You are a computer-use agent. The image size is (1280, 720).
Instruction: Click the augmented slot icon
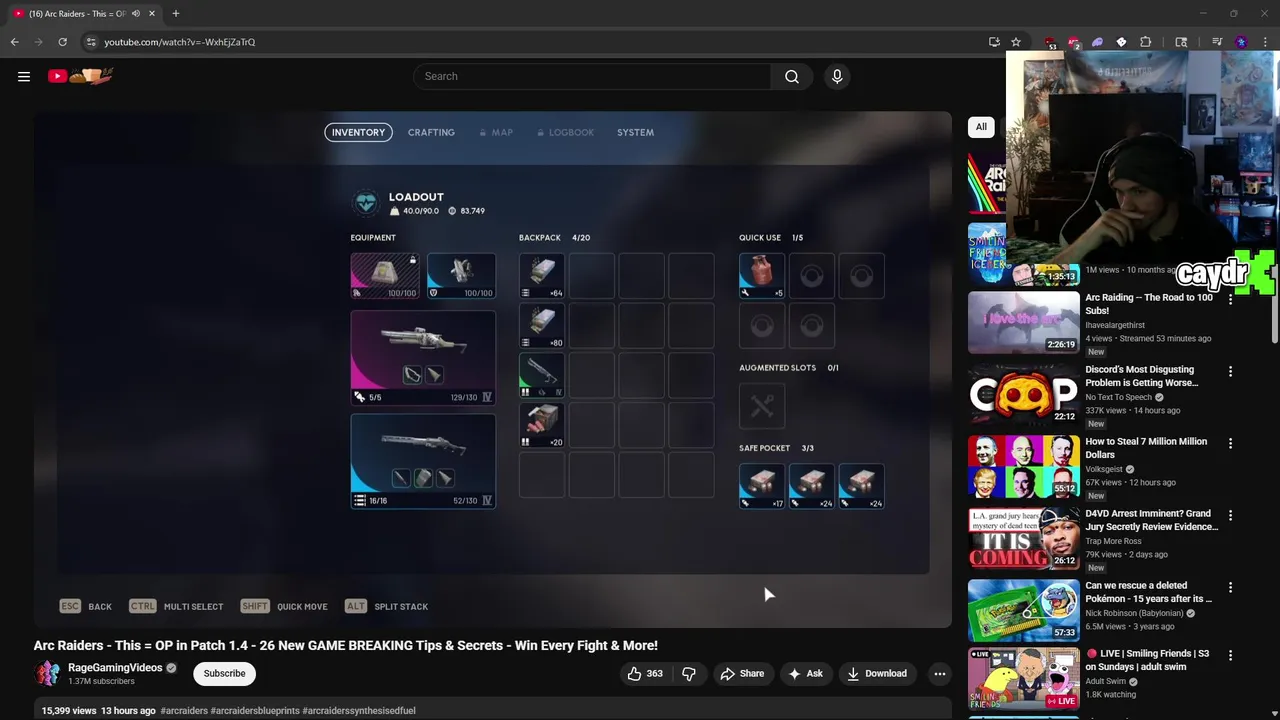(x=762, y=406)
